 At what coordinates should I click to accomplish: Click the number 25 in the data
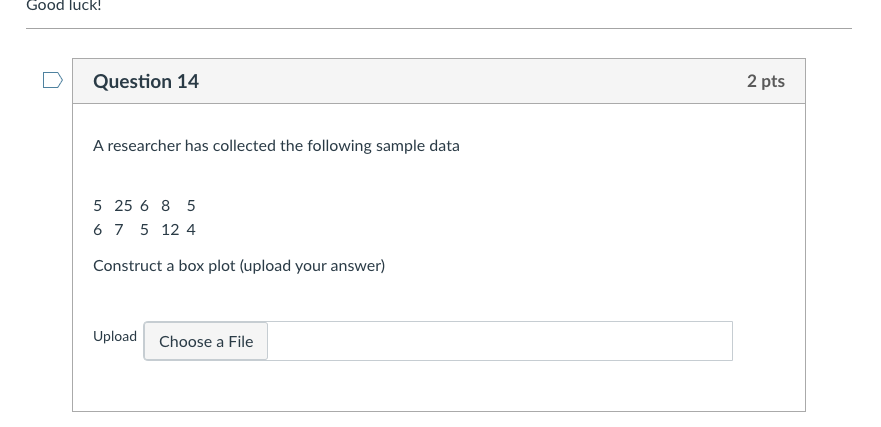pyautogui.click(x=123, y=206)
